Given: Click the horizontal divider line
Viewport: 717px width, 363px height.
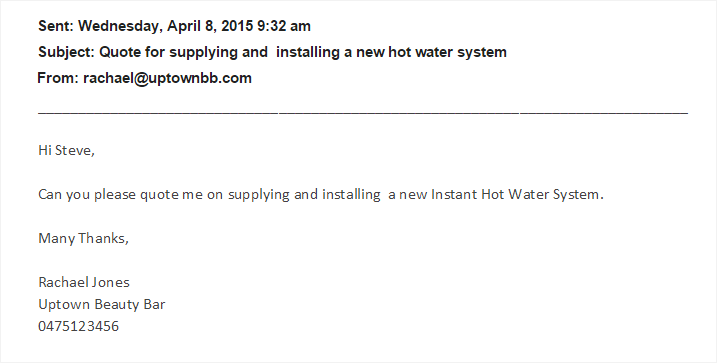Looking at the screenshot, I should click(363, 112).
